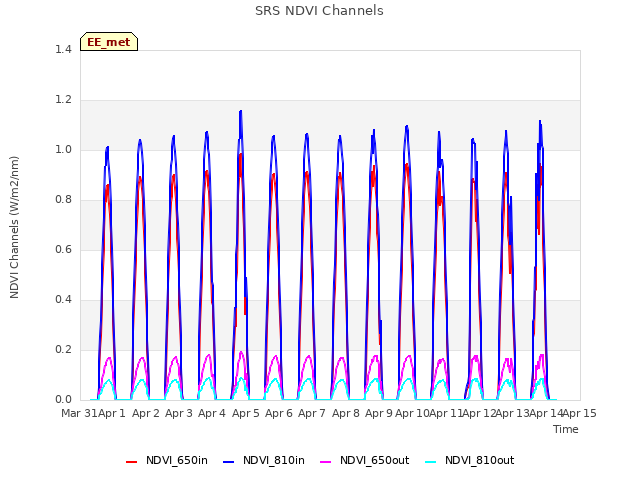Toggle the NDVI_650in legend entry
Viewport: 640px width, 480px height.
pyautogui.click(x=167, y=461)
